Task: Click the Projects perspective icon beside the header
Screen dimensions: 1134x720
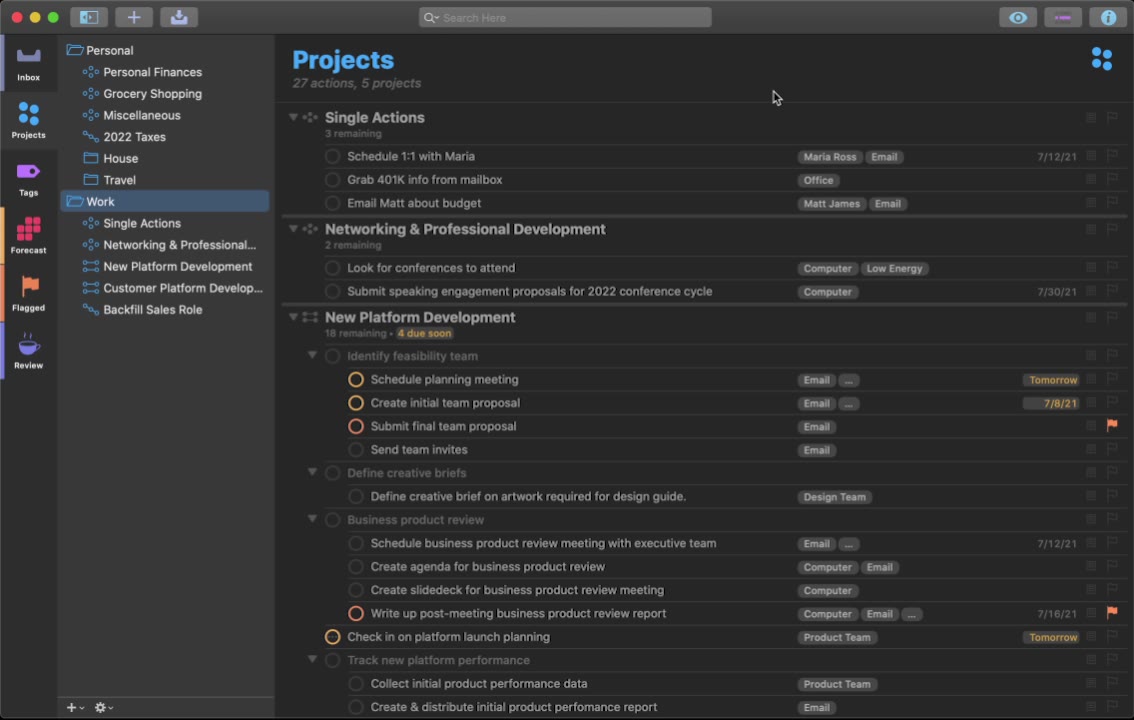Action: 1101,59
